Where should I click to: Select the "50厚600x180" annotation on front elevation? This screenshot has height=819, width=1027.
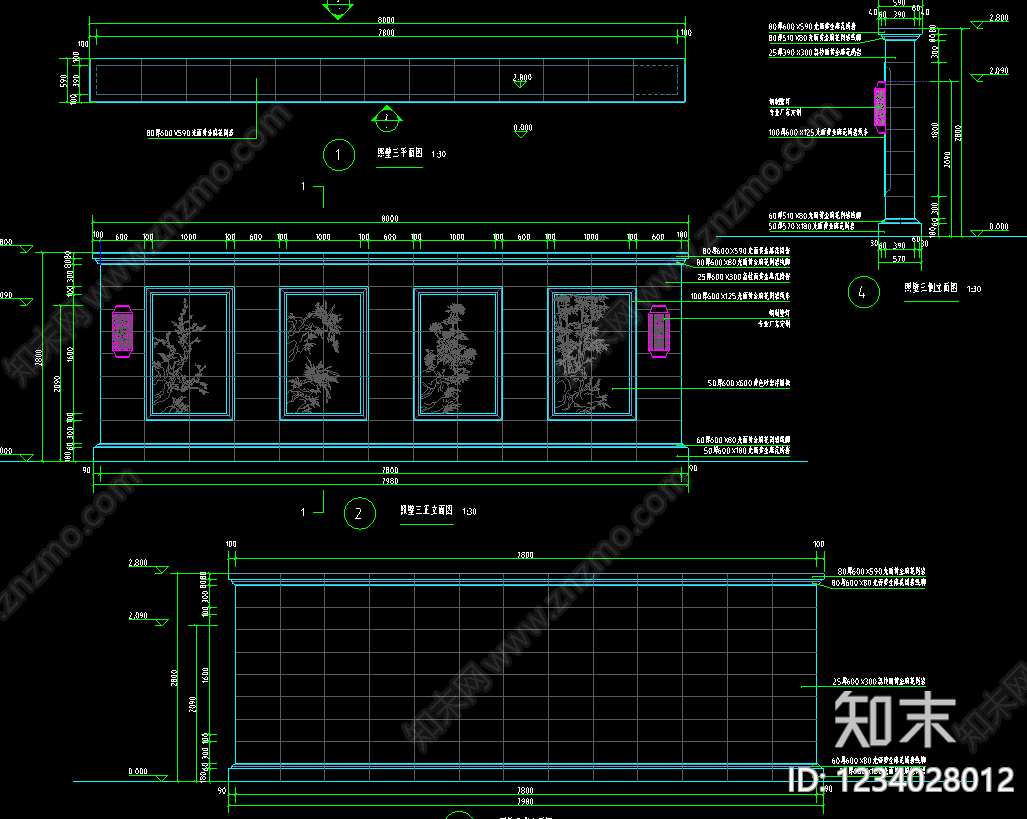point(747,451)
